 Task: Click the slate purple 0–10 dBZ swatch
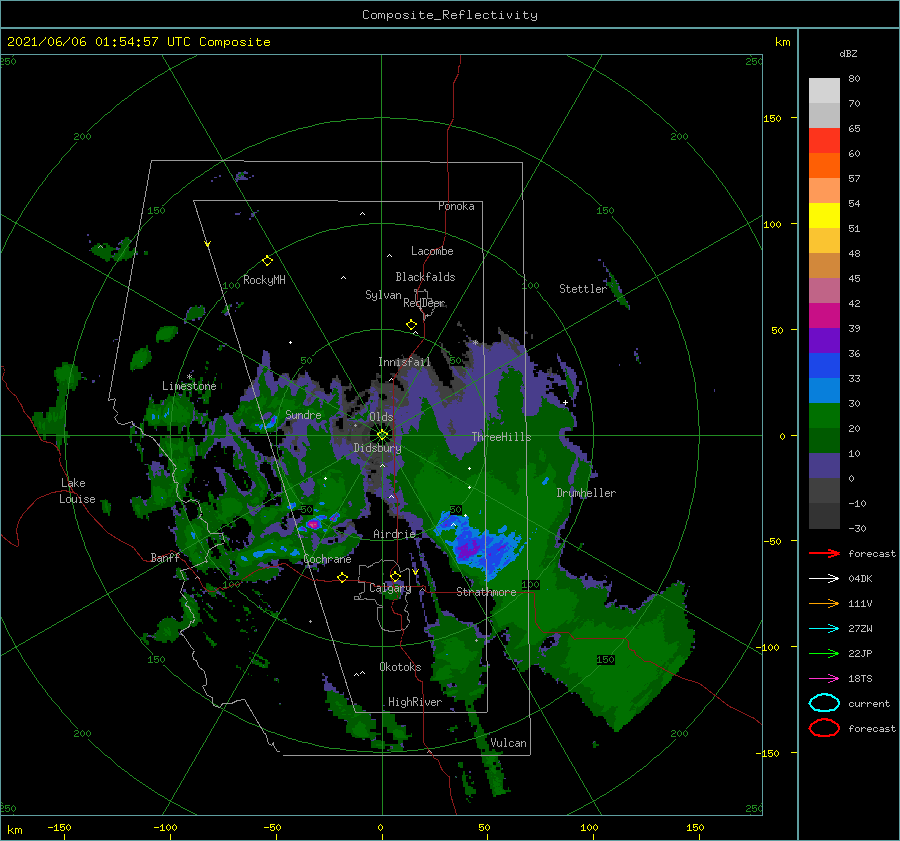click(824, 466)
